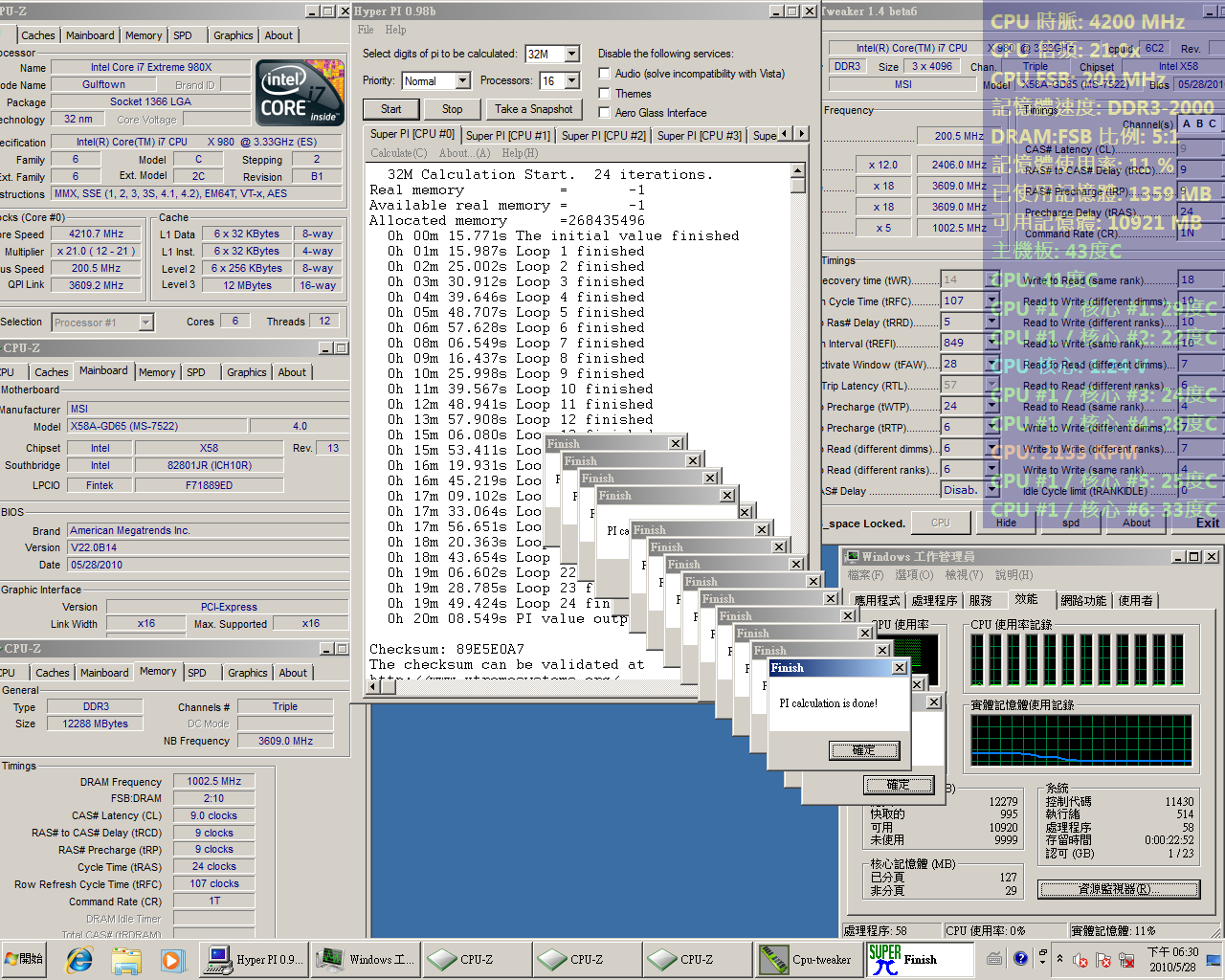This screenshot has height=980, width=1225.
Task: Click the muted volume tray icon
Action: tap(1080, 959)
